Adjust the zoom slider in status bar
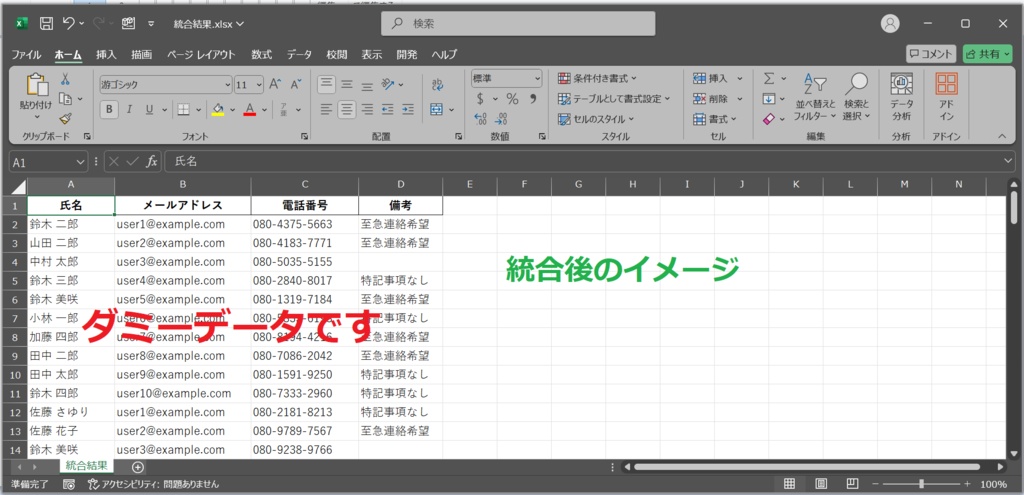The image size is (1024, 495). [x=921, y=485]
